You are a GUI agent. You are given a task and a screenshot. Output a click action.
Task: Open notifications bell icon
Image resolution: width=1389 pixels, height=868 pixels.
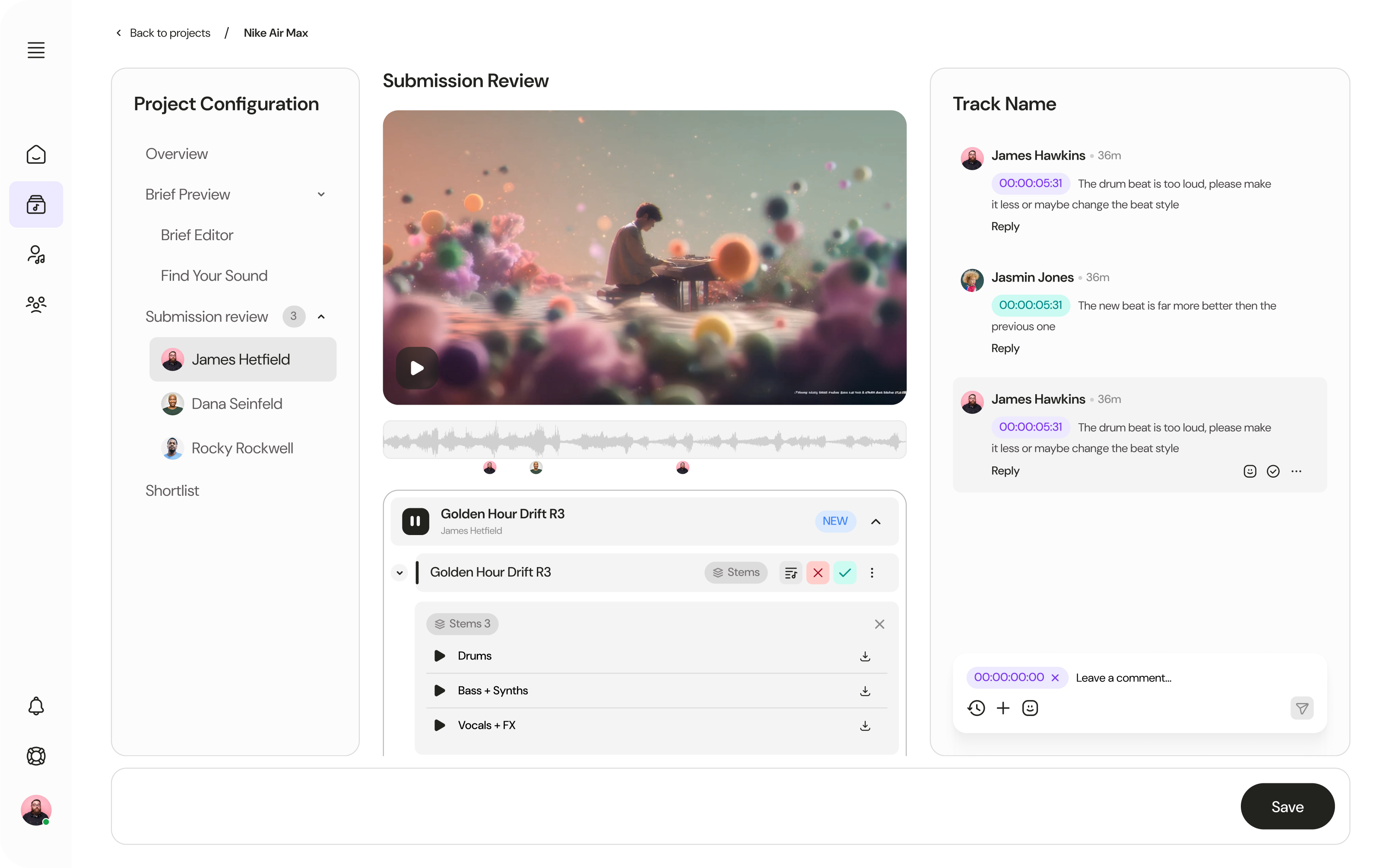36,706
